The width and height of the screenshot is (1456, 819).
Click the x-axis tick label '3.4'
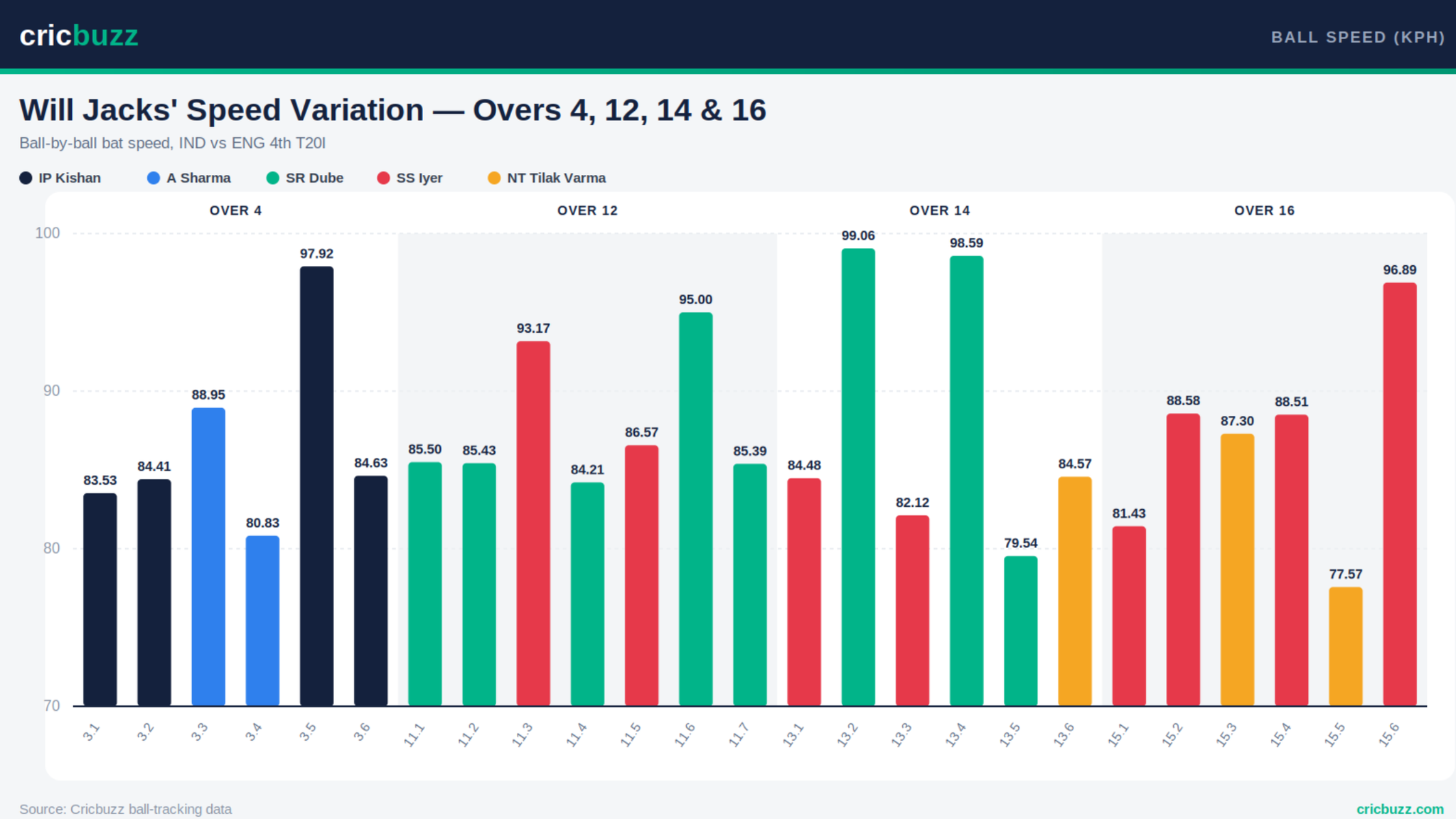[253, 732]
